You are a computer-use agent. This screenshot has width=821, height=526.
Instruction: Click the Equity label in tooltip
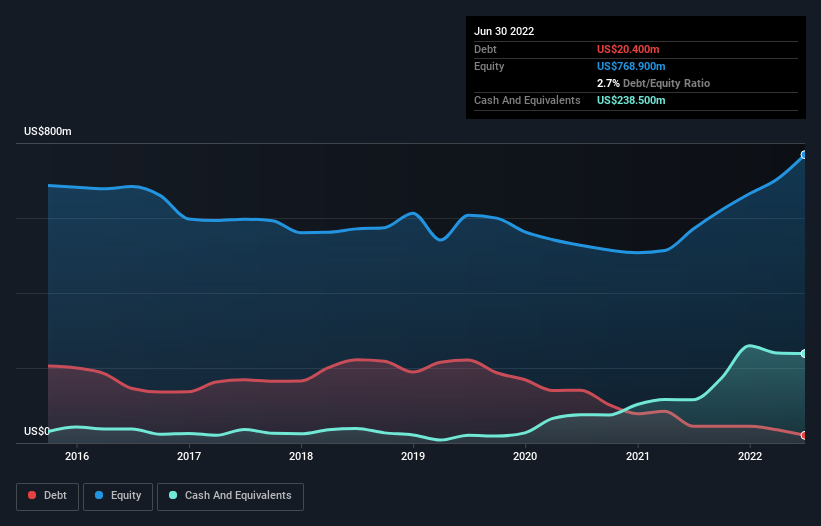point(489,66)
